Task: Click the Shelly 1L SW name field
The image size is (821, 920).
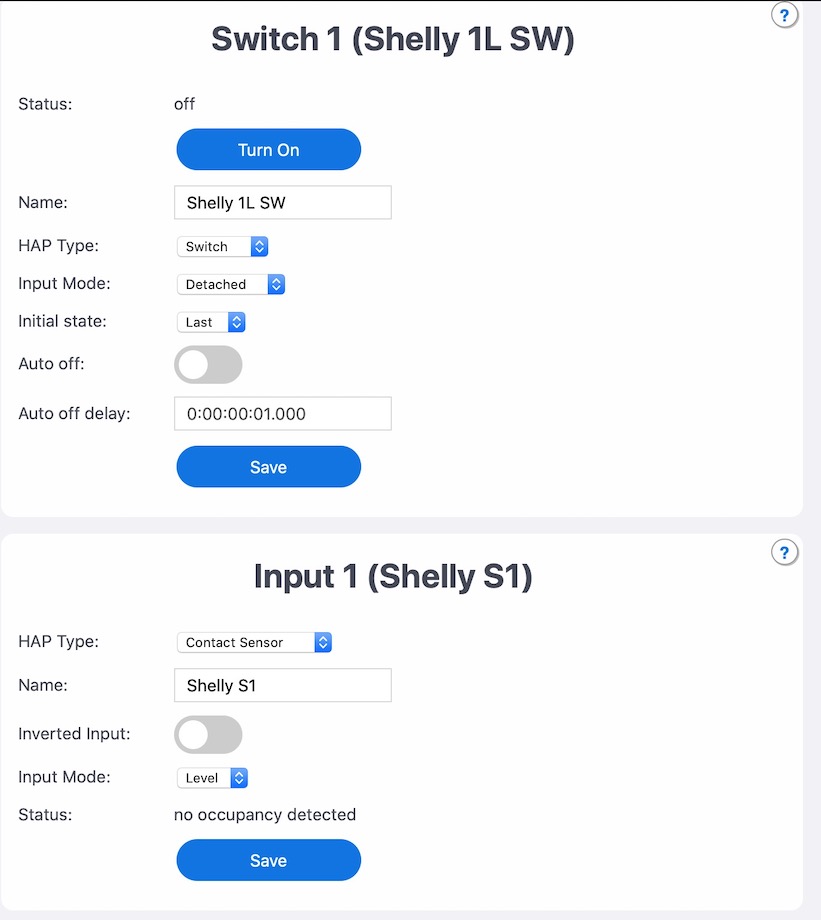Action: 282,202
